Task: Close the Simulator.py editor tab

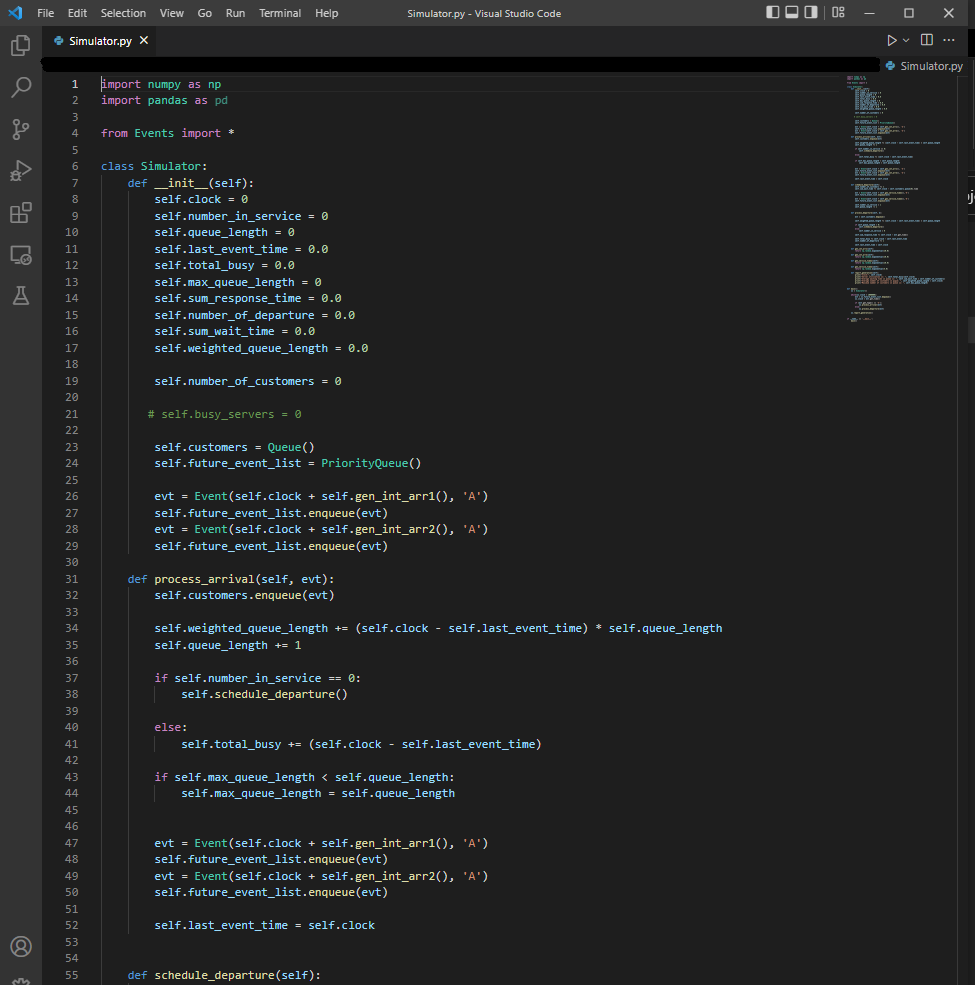Action: (144, 41)
